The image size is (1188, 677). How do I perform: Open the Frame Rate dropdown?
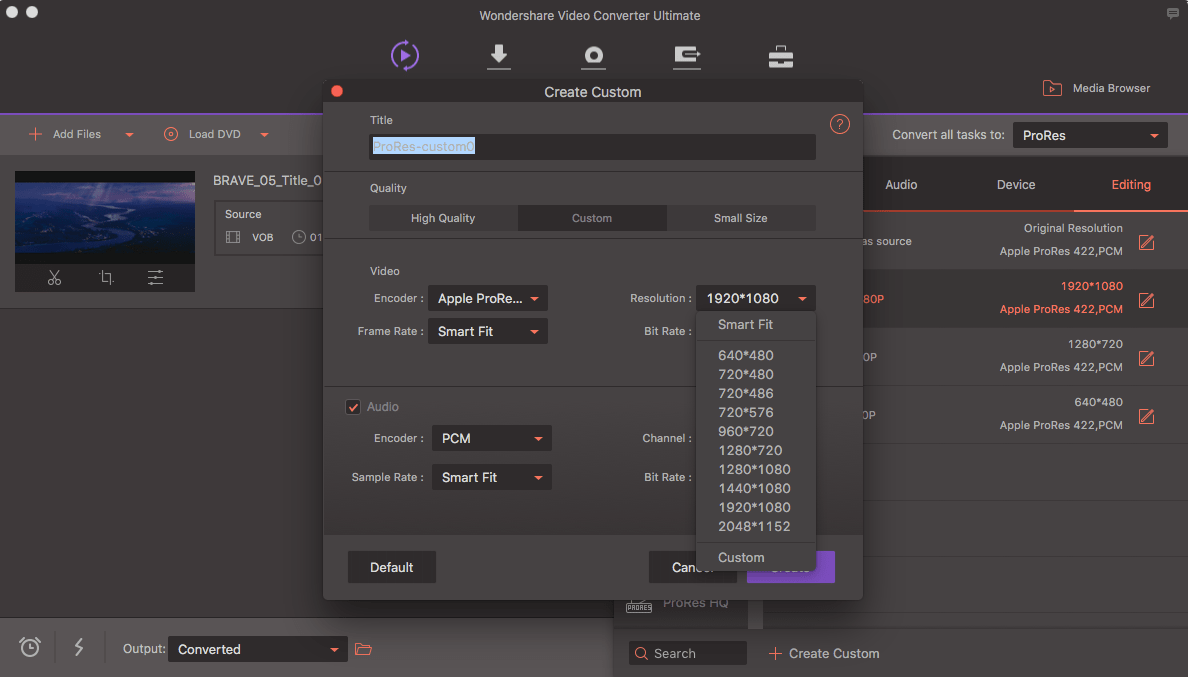tap(487, 332)
